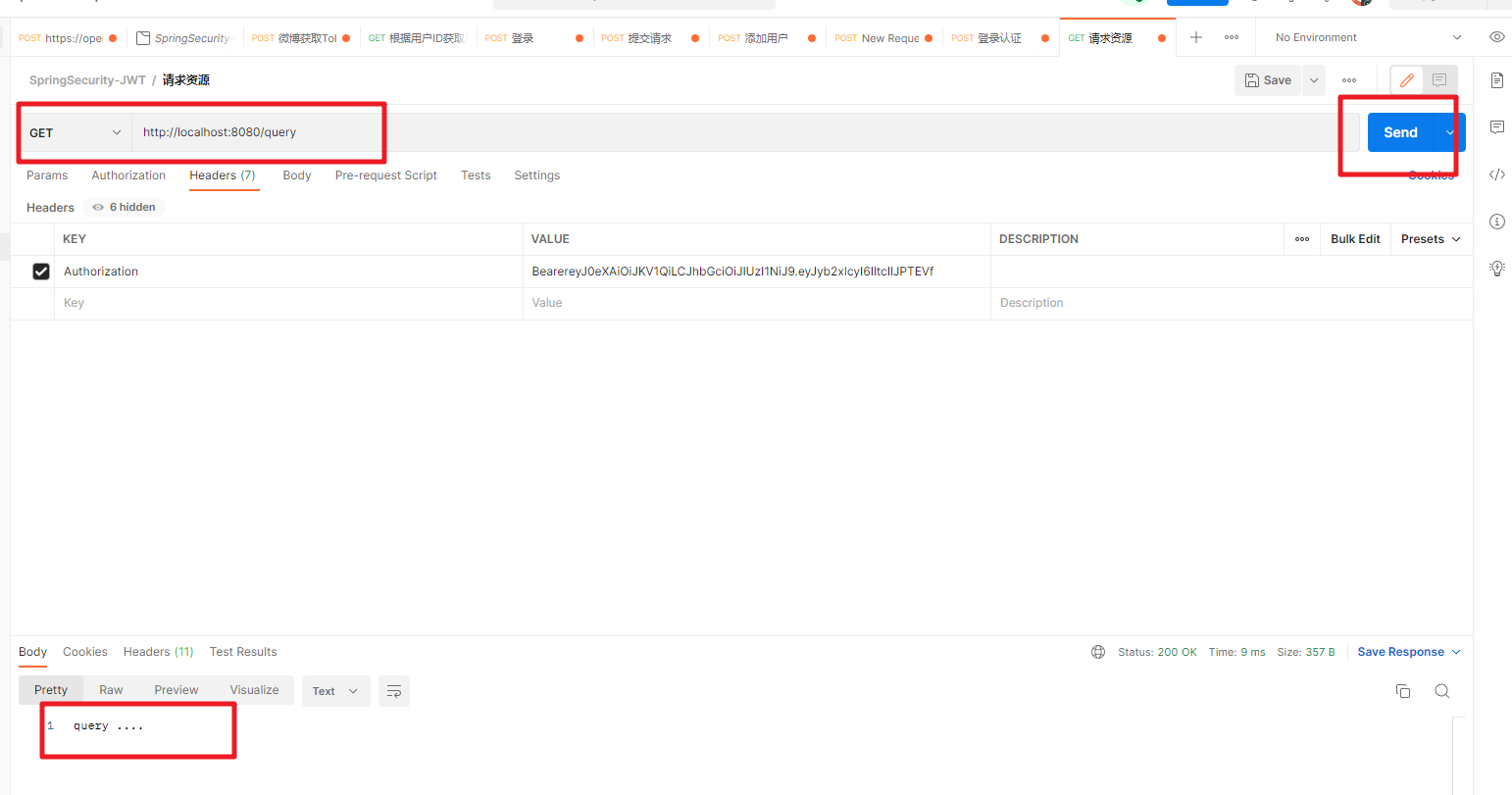Click the Status: 200 OK text
The image size is (1512, 795).
(1157, 652)
